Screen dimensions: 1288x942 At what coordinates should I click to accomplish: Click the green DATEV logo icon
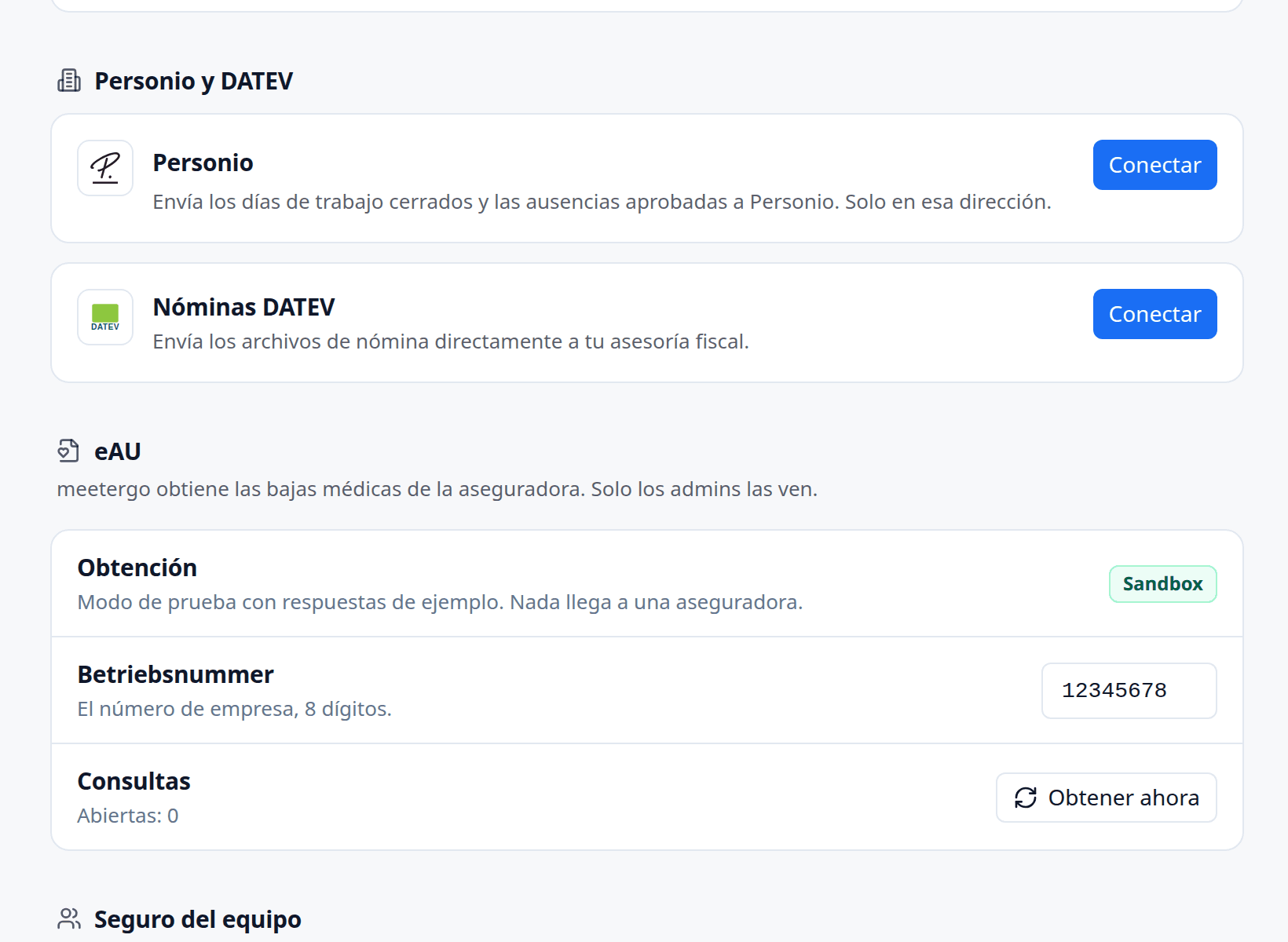(x=105, y=317)
